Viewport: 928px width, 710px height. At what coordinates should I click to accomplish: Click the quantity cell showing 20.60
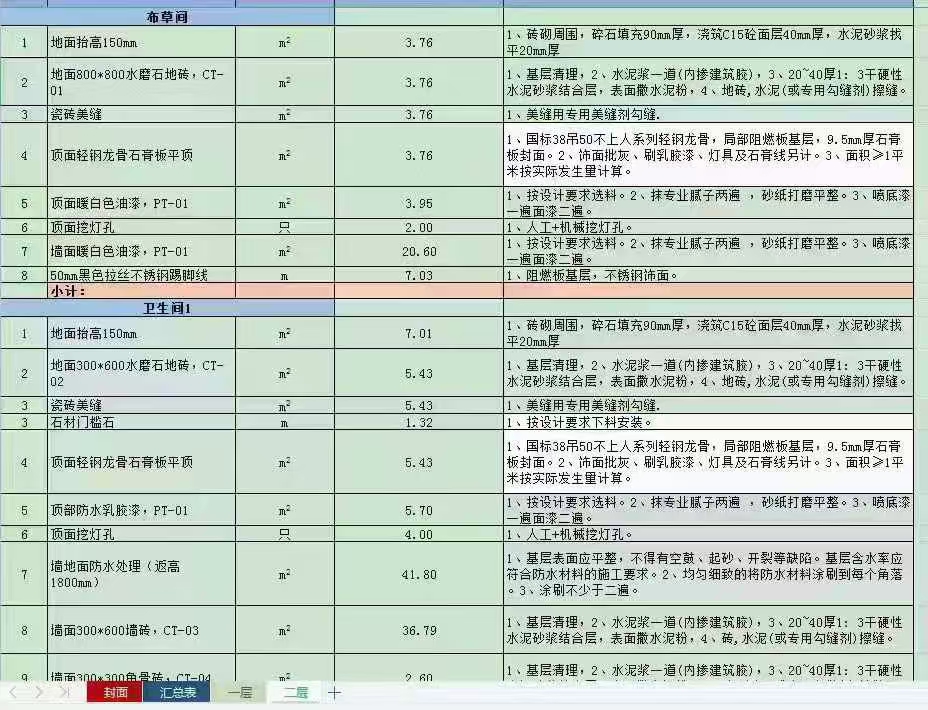(418, 251)
